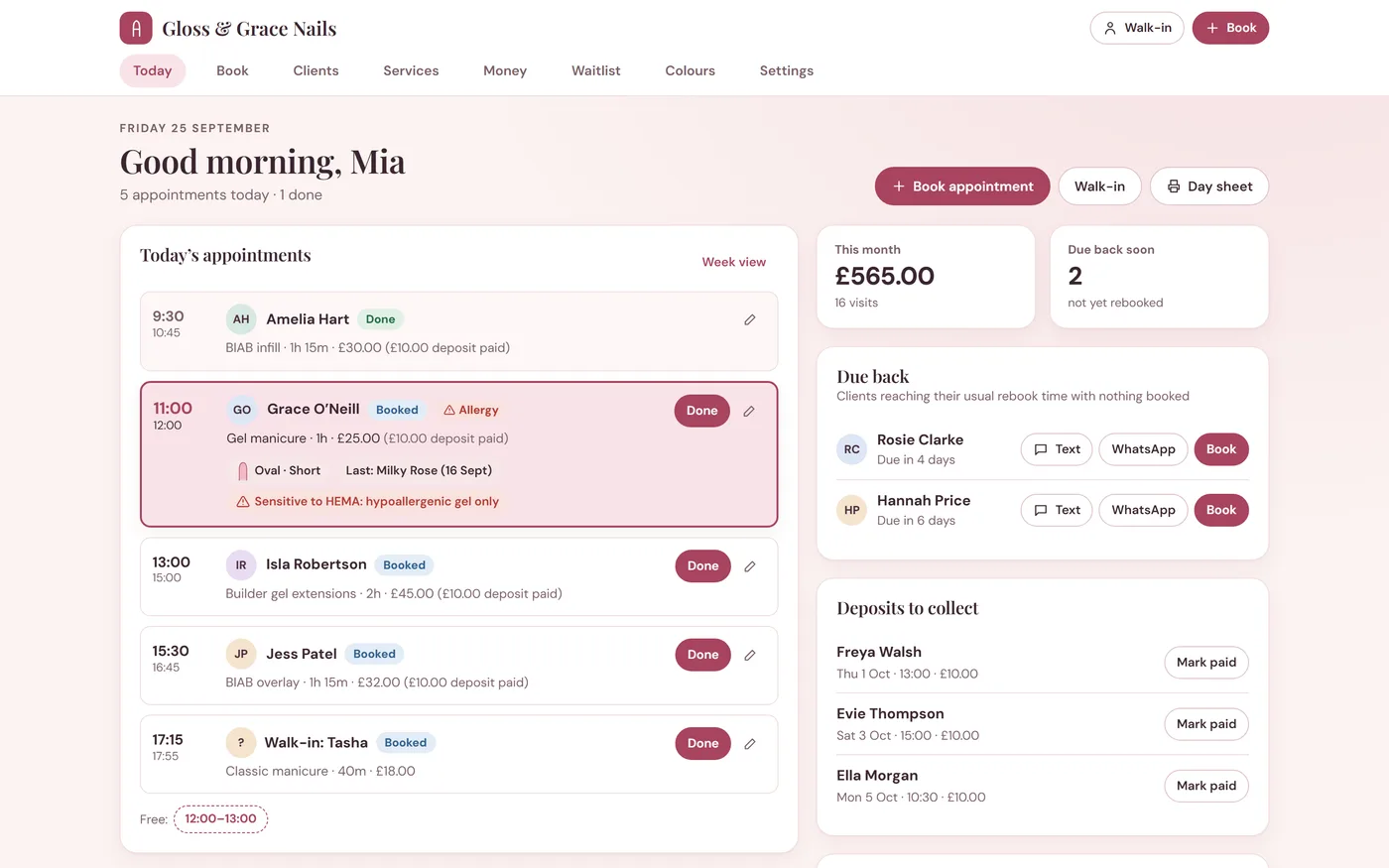The image size is (1389, 868).
Task: Mark Freya Walsh's deposit as paid
Action: coord(1206,663)
